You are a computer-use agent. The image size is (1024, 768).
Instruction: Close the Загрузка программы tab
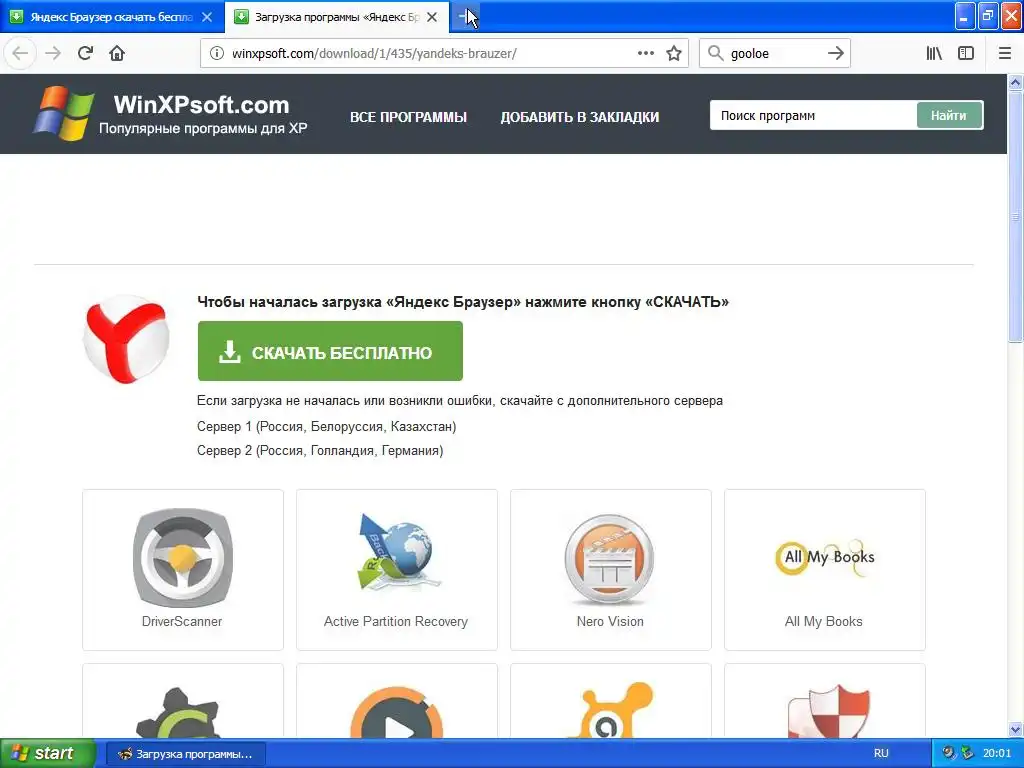432,17
